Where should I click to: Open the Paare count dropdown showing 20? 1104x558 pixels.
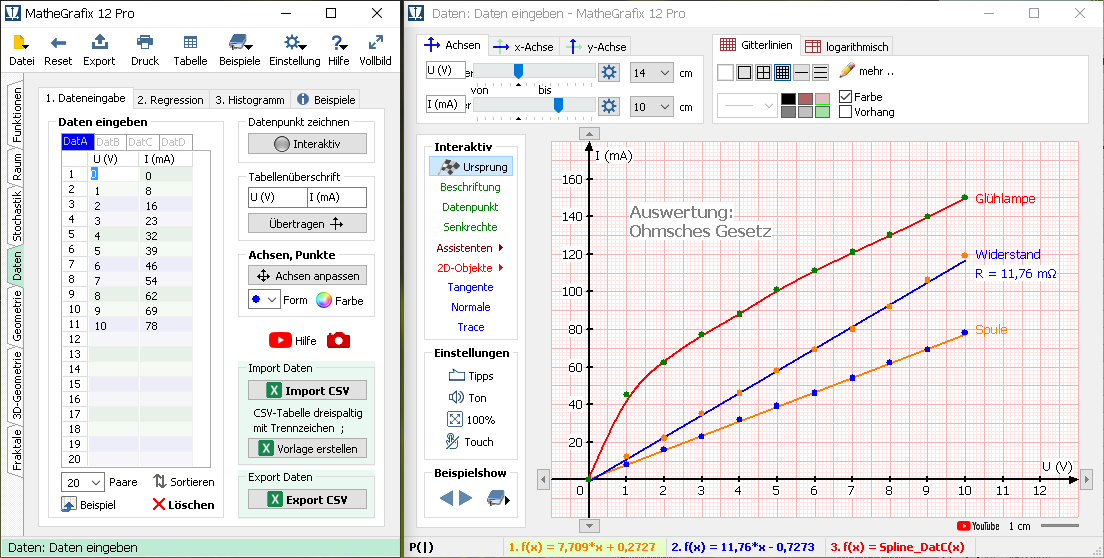(83, 482)
